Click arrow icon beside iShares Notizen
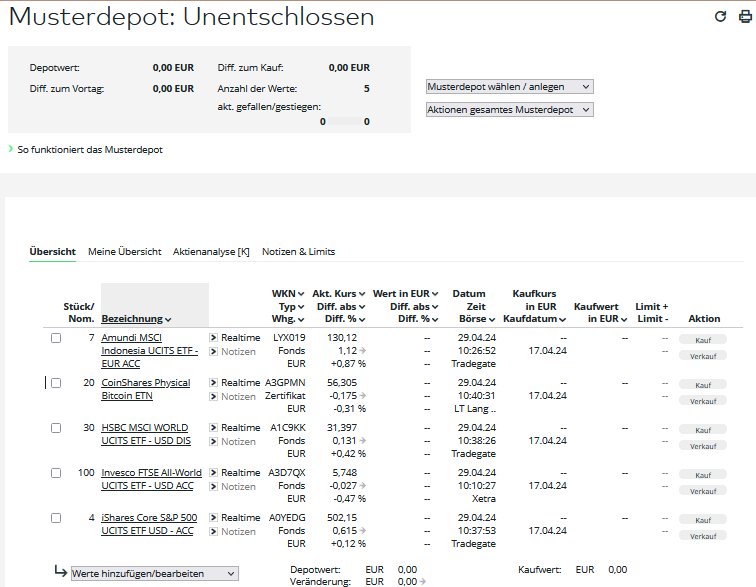The image size is (756, 587). (214, 532)
